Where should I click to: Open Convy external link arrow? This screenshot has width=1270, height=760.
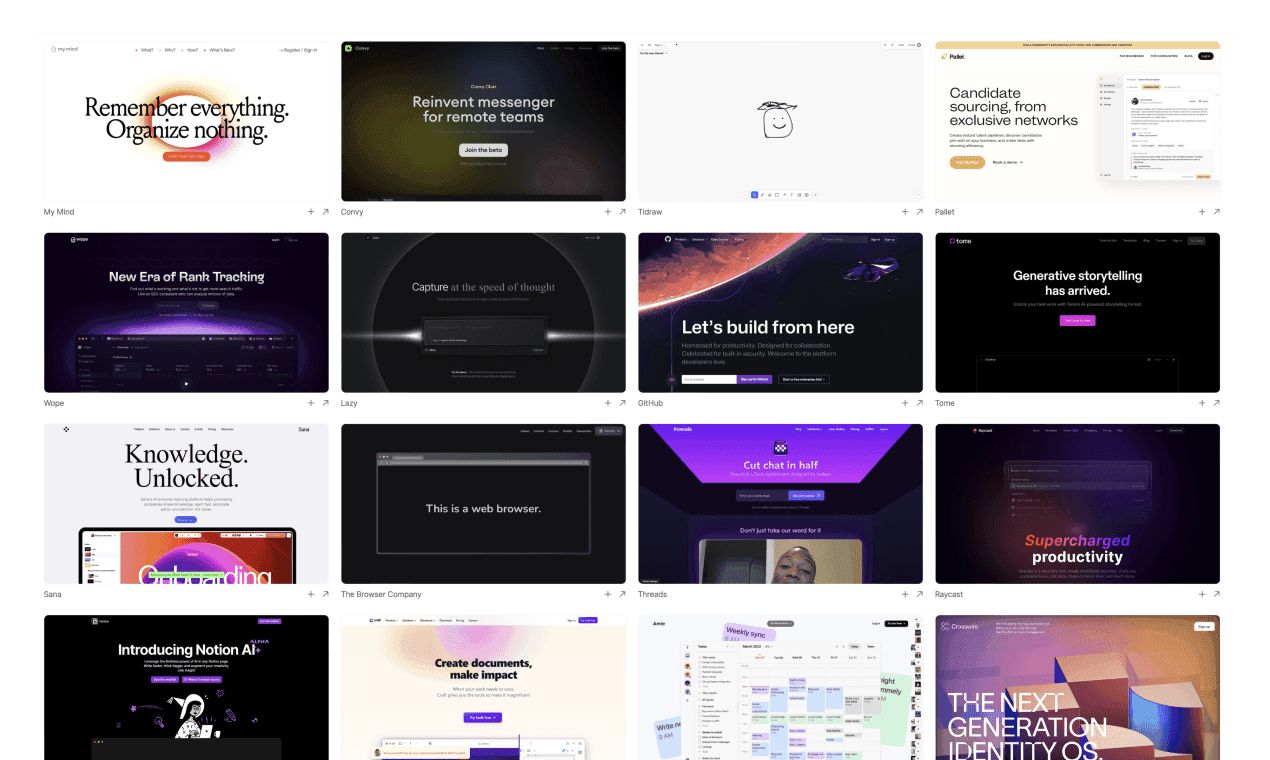click(x=622, y=212)
